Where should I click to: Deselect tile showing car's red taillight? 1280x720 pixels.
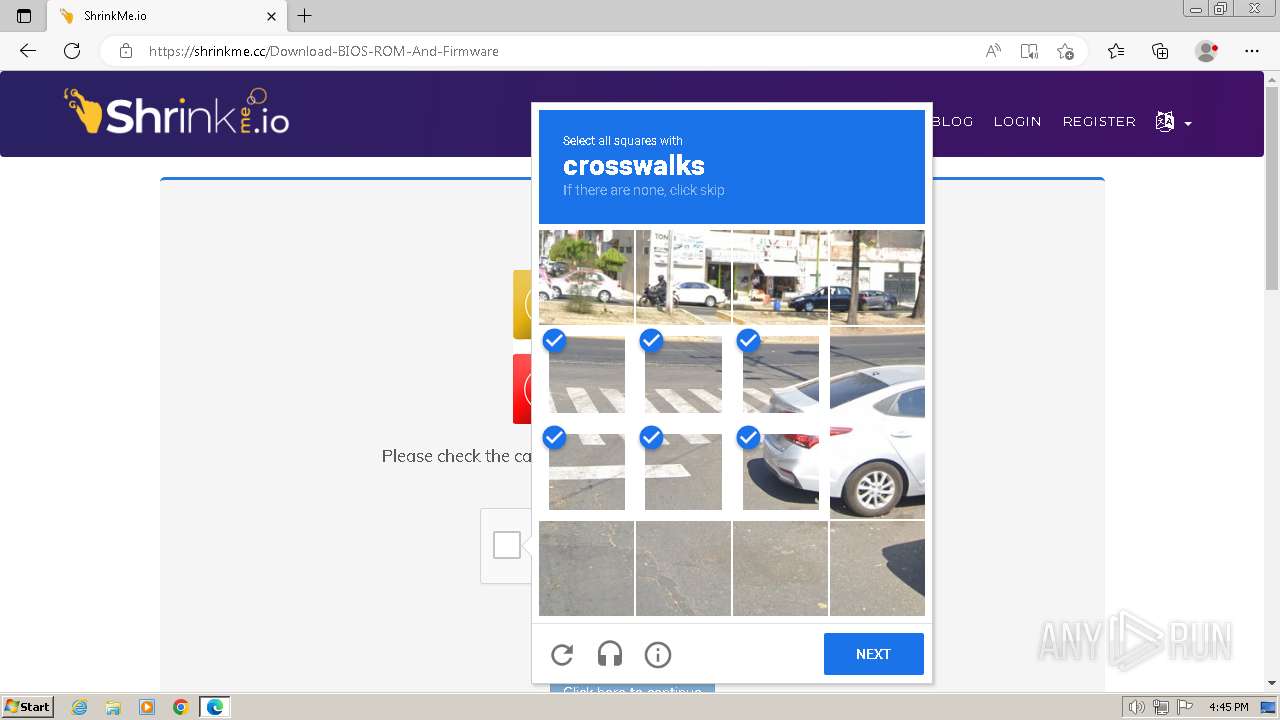tap(780, 470)
